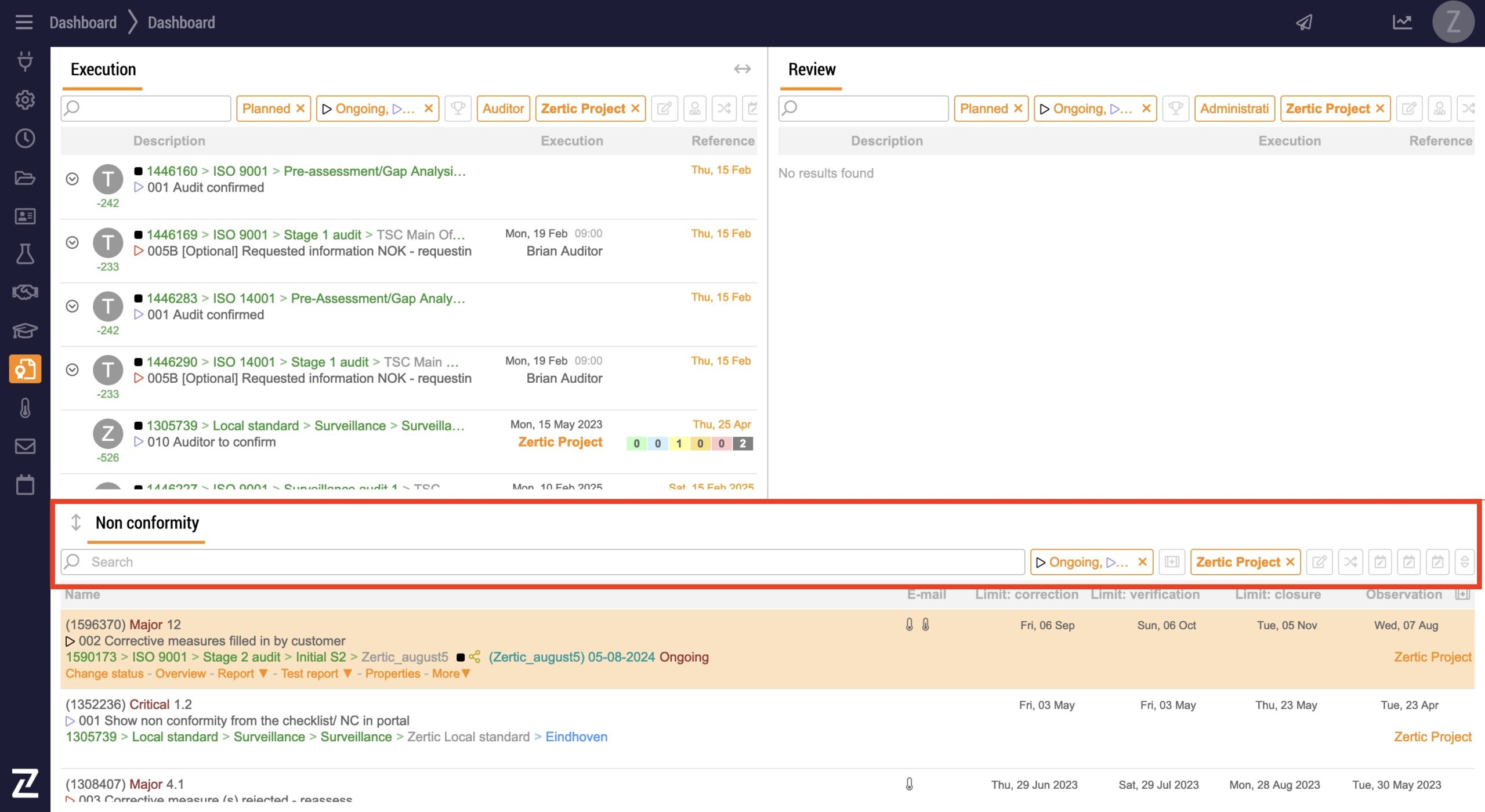Expand the row chevron for audit 1446160
The width and height of the screenshot is (1485, 812).
click(72, 179)
